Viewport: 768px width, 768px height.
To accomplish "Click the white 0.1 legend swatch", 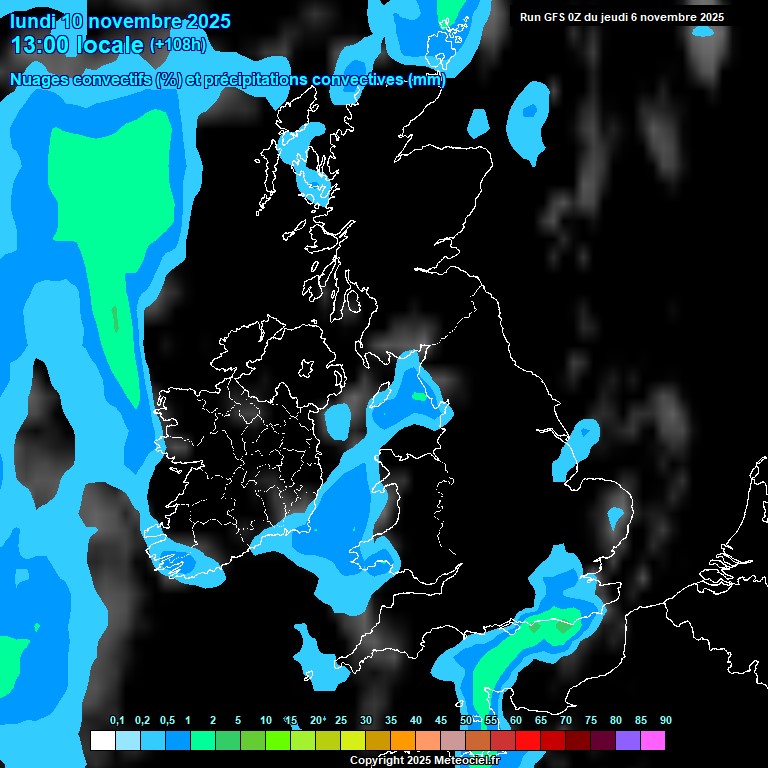I will pos(102,741).
